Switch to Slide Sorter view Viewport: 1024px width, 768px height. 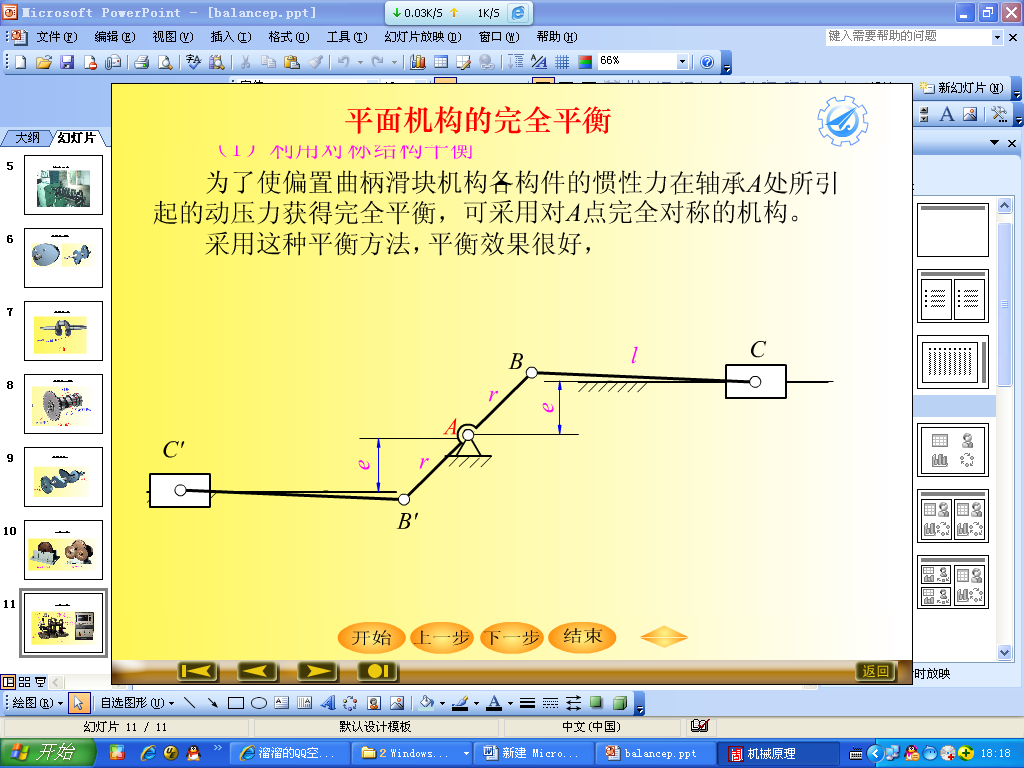pyautogui.click(x=24, y=682)
